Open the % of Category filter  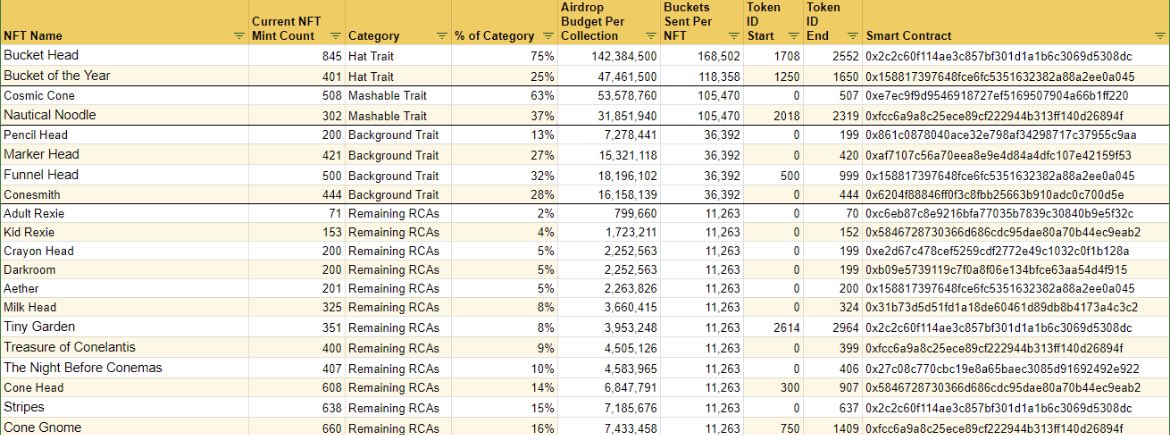tap(548, 36)
